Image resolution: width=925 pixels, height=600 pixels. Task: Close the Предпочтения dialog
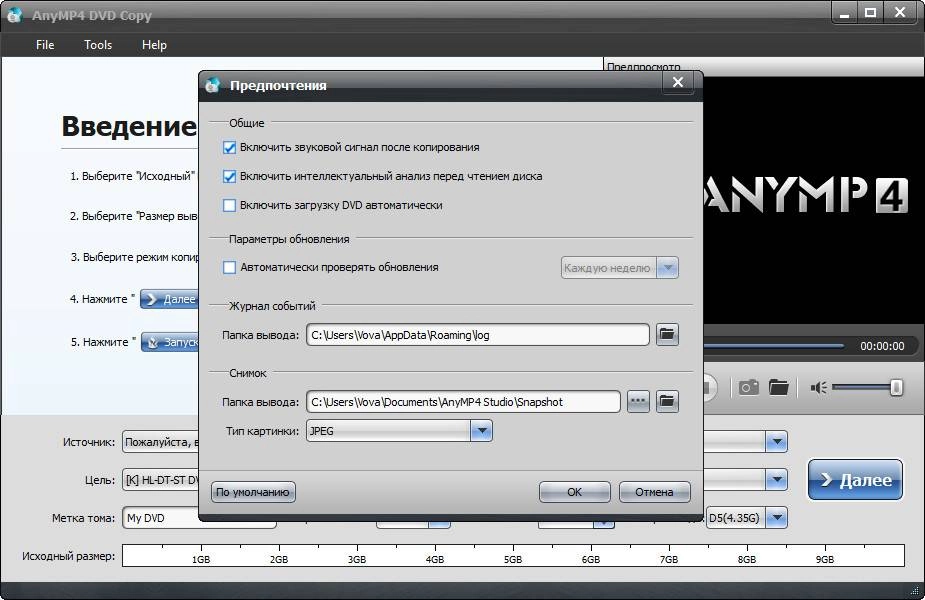point(678,83)
